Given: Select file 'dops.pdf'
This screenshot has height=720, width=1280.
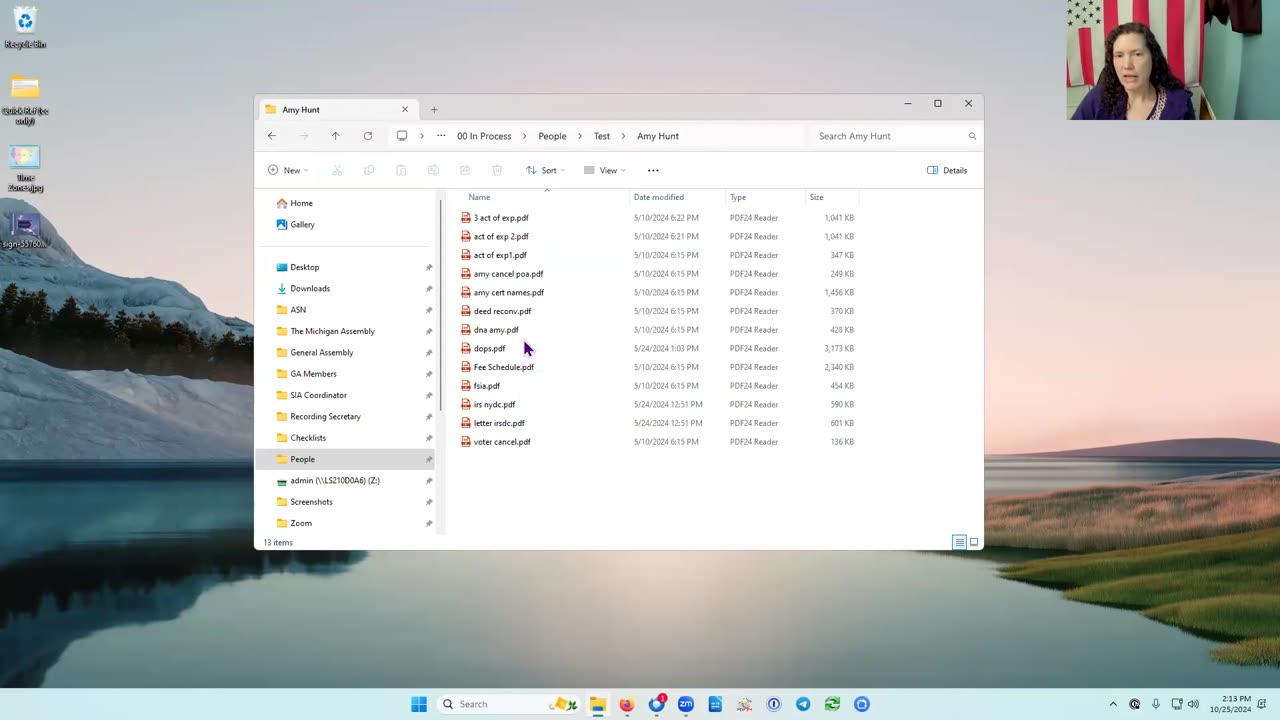Looking at the screenshot, I should point(489,349).
